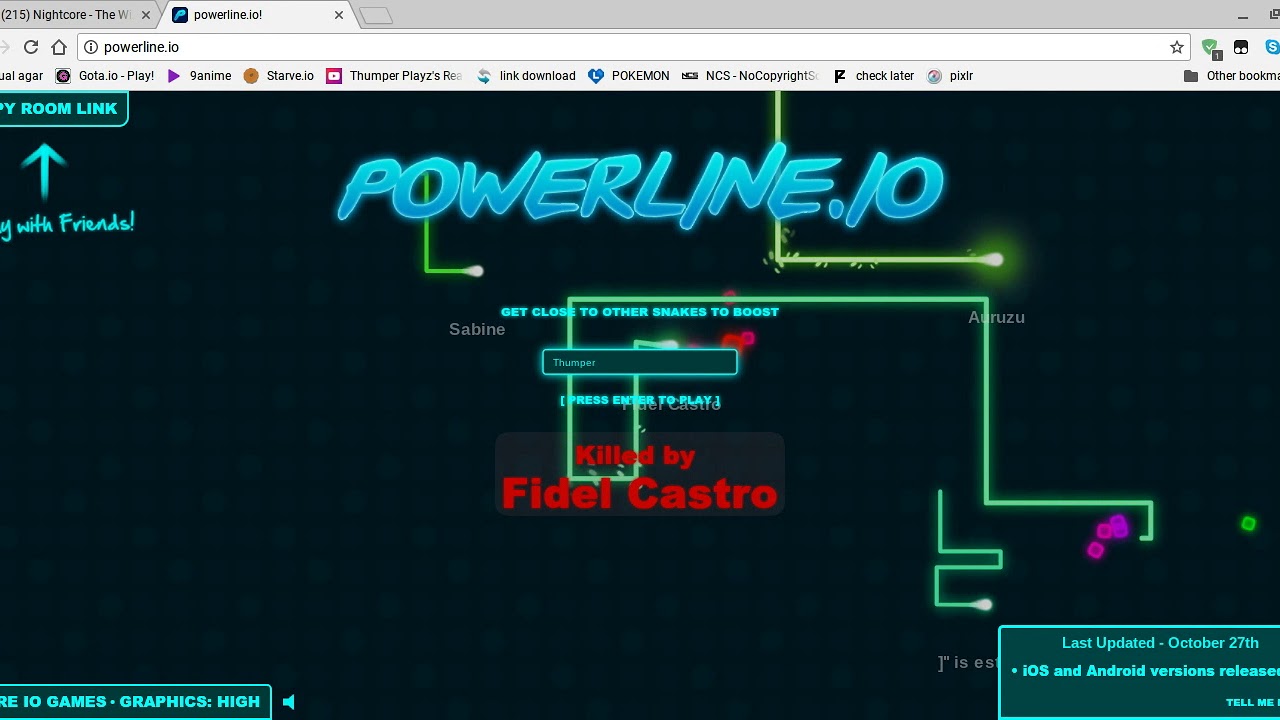Open the check later bookmark
The height and width of the screenshot is (720, 1280).
[x=873, y=76]
